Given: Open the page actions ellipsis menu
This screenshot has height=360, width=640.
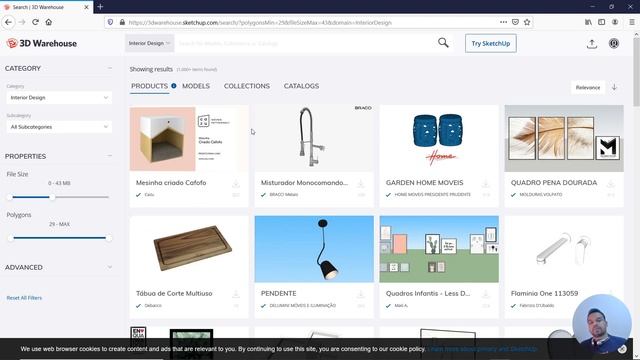Looking at the screenshot, I should click(x=503, y=22).
